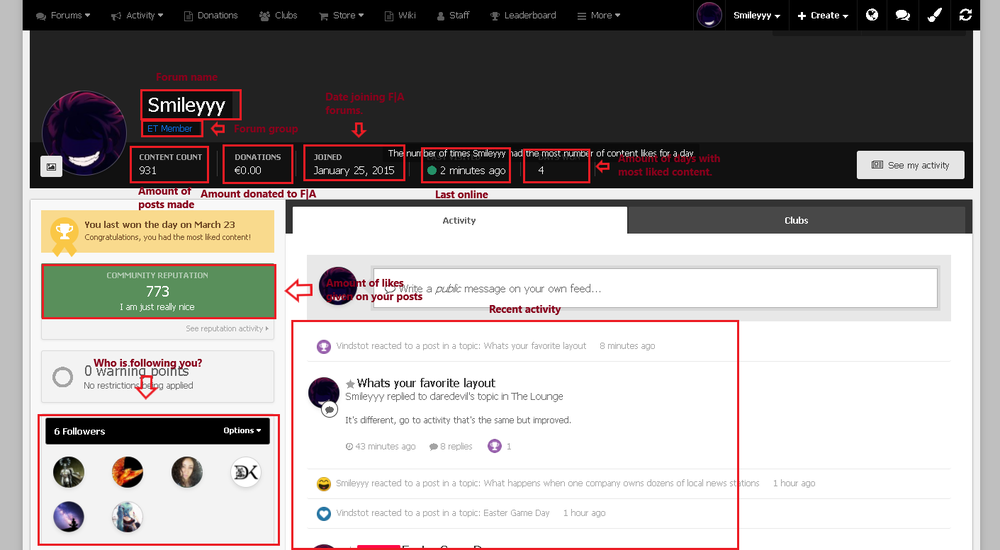Click the Community Reputation 773 box
This screenshot has height=550, width=1000.
pos(158,292)
